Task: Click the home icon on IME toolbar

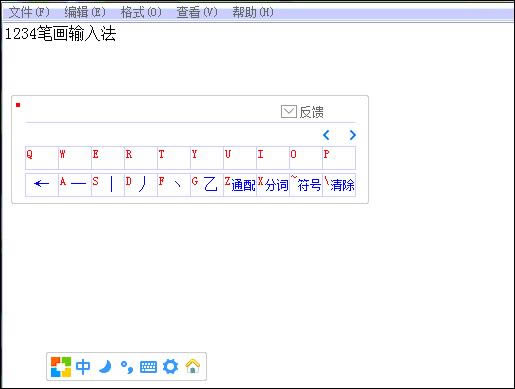Action: tap(193, 366)
